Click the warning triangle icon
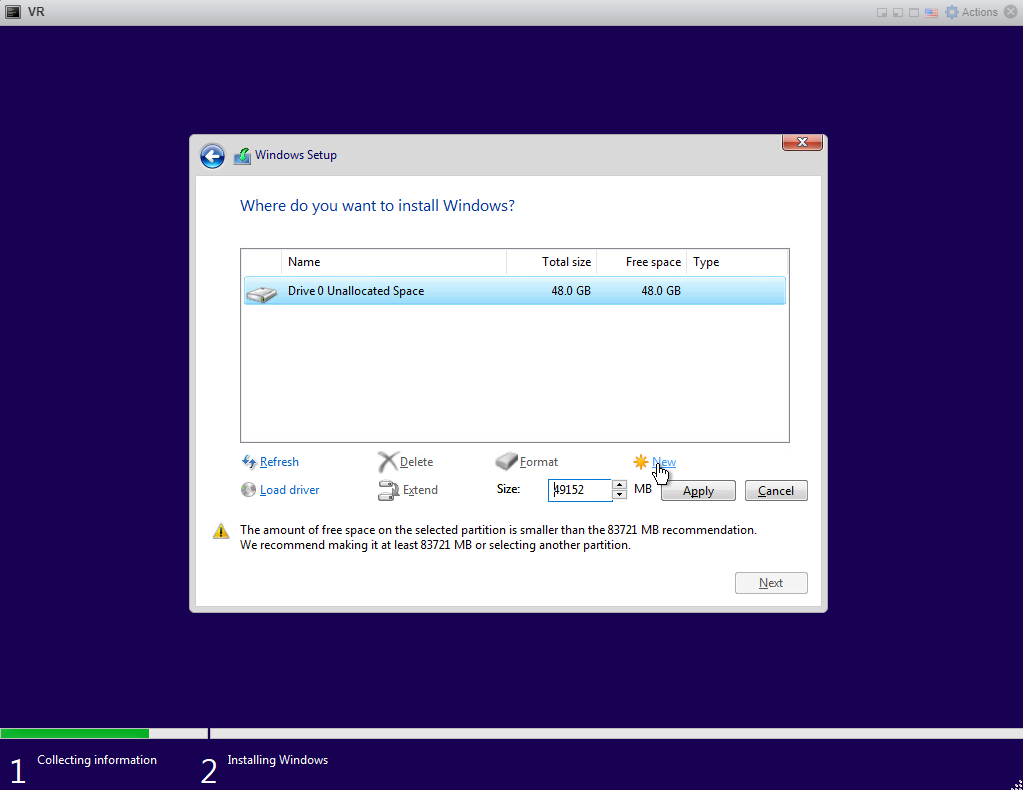Viewport: 1023px width, 790px height. pyautogui.click(x=221, y=531)
